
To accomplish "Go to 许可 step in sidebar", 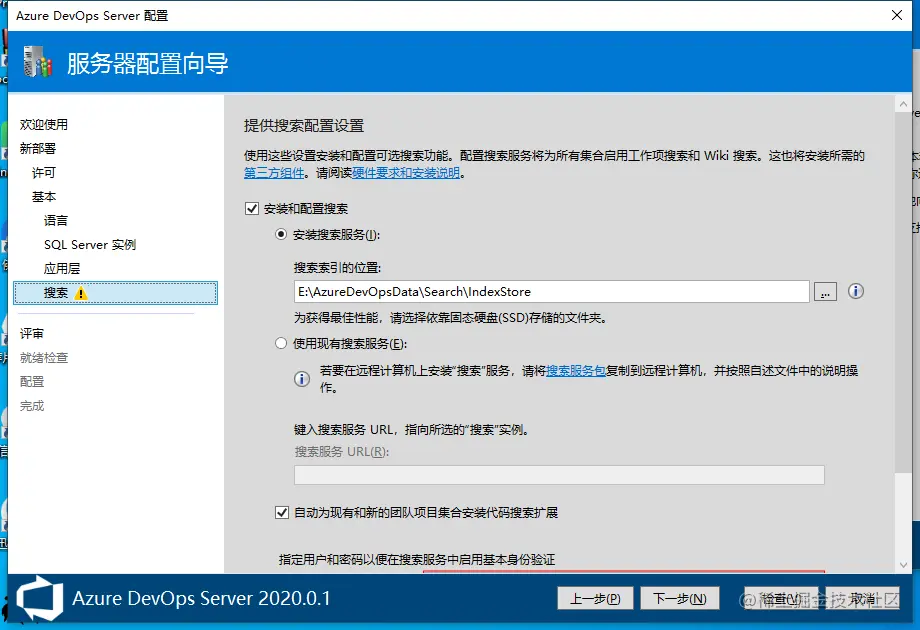I will (x=43, y=172).
